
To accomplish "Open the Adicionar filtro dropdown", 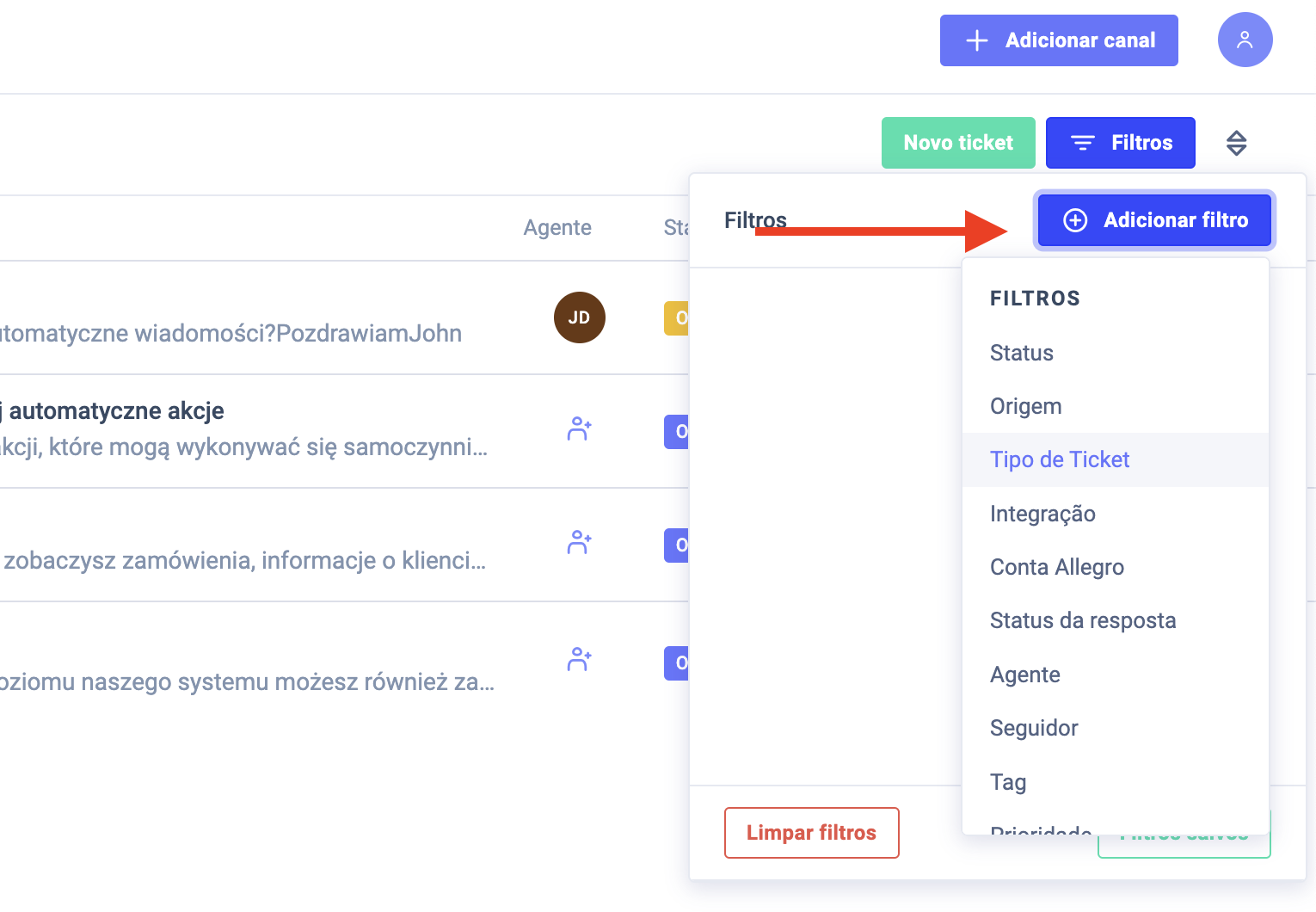I will 1154,220.
